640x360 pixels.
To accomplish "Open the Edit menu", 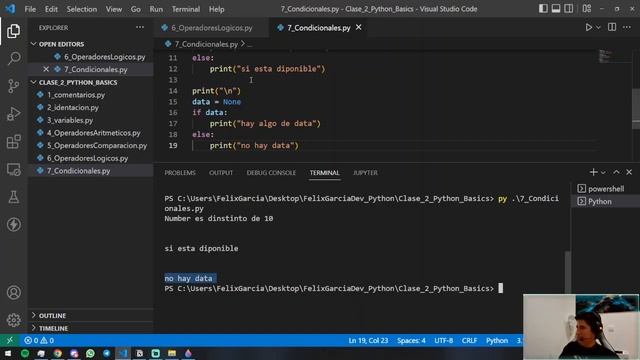I will [x=51, y=9].
